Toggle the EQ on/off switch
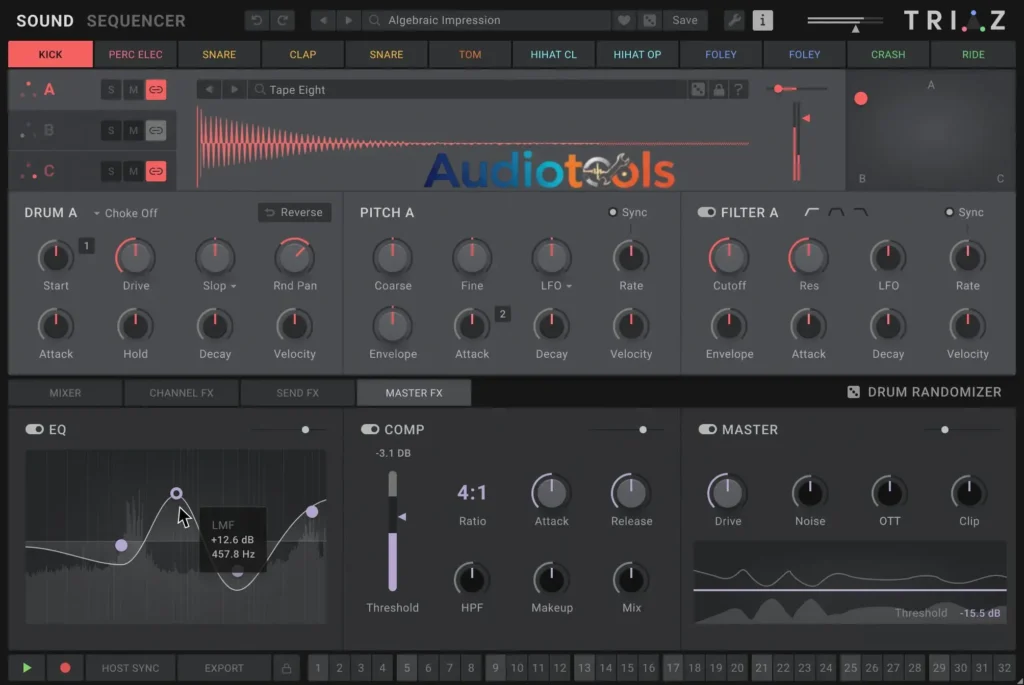 pos(34,429)
